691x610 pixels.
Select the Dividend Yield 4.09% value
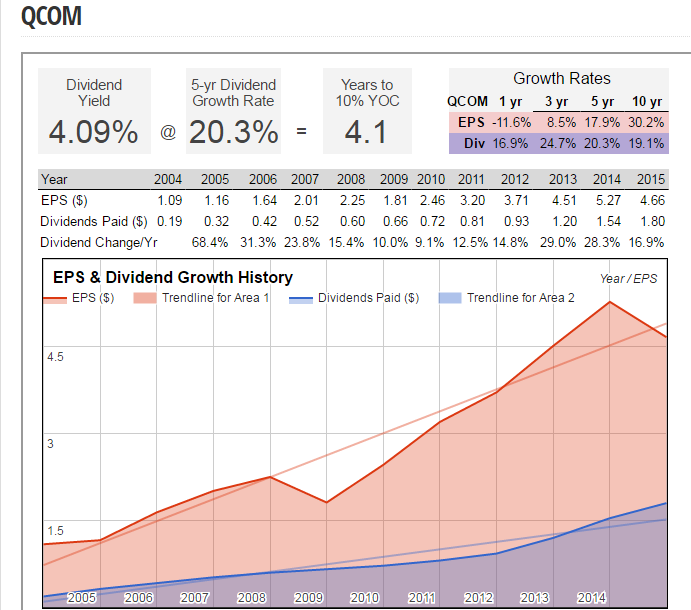pyautogui.click(x=93, y=132)
